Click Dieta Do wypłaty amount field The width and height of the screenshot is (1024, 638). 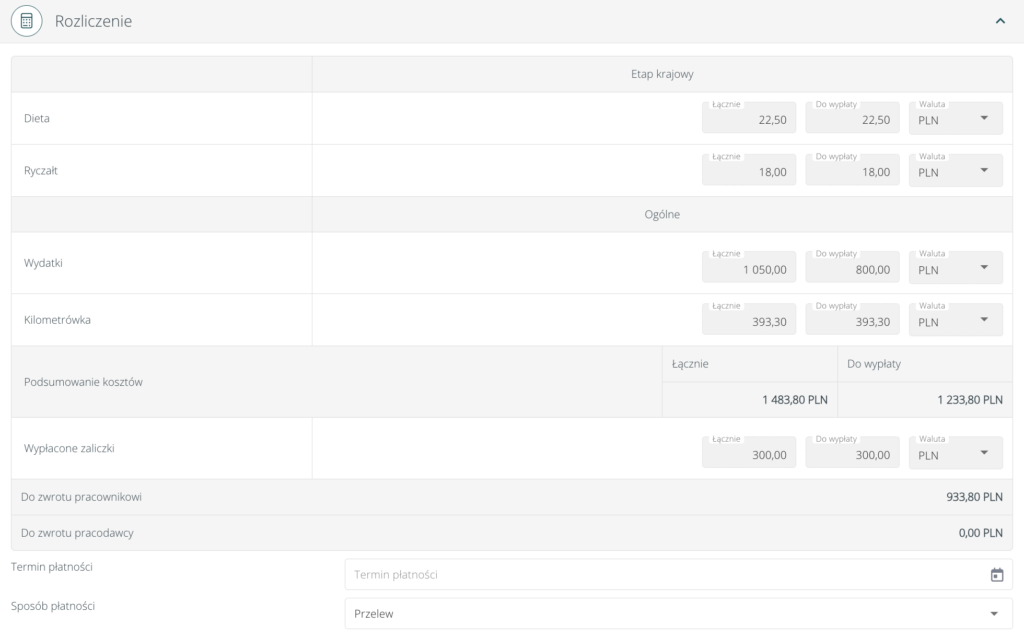852,119
